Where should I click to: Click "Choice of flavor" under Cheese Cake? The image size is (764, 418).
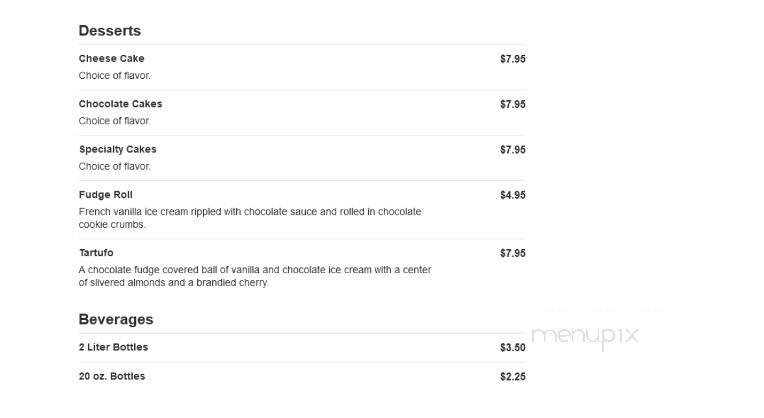click(x=114, y=76)
